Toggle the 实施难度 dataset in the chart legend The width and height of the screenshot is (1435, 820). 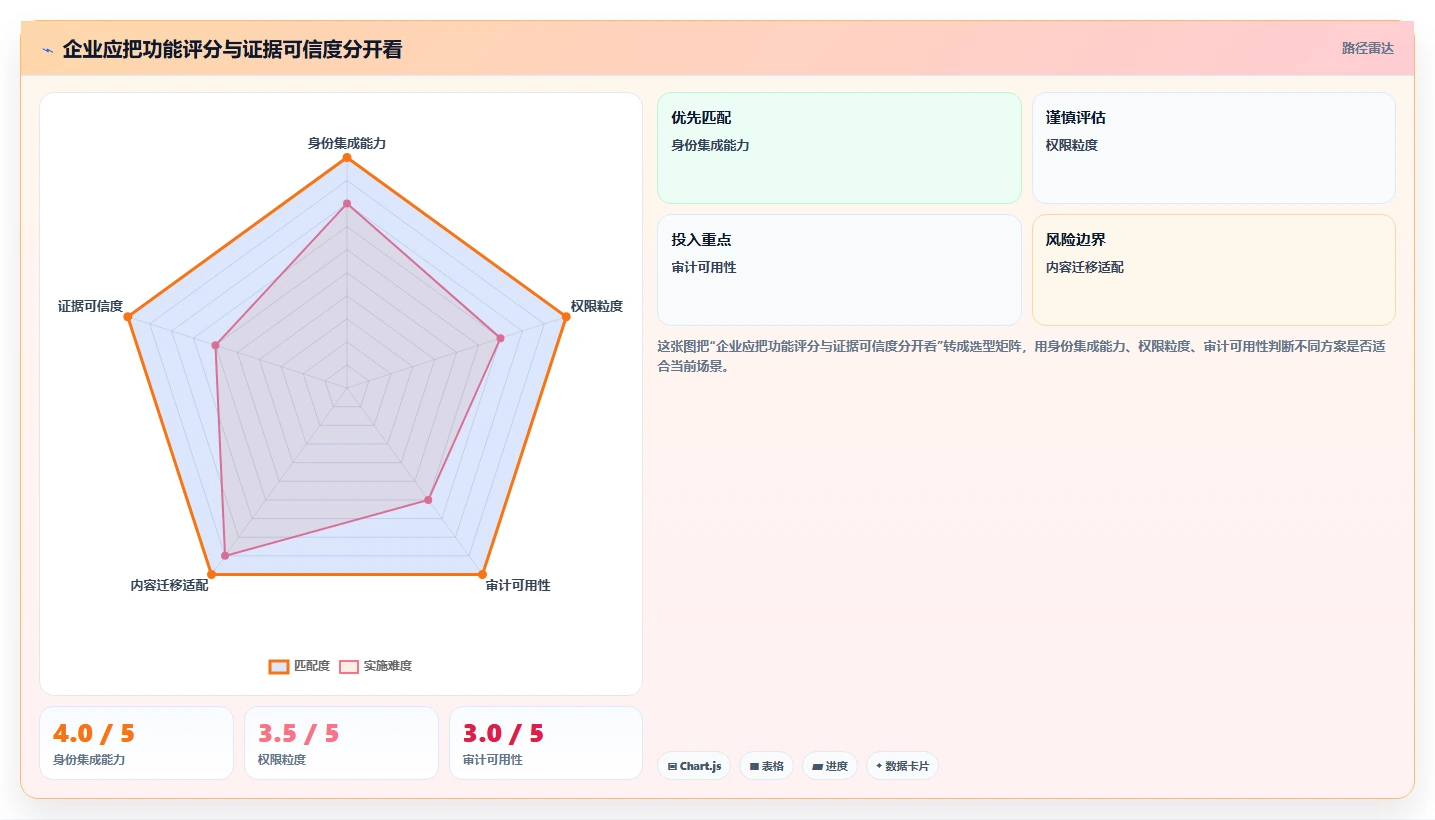(376, 666)
